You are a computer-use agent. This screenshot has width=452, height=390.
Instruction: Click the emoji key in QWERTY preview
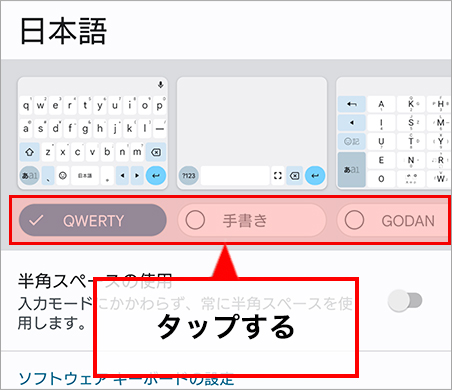click(x=63, y=175)
